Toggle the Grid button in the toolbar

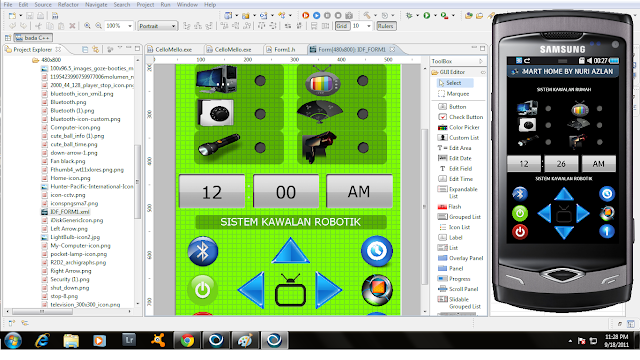tap(342, 26)
